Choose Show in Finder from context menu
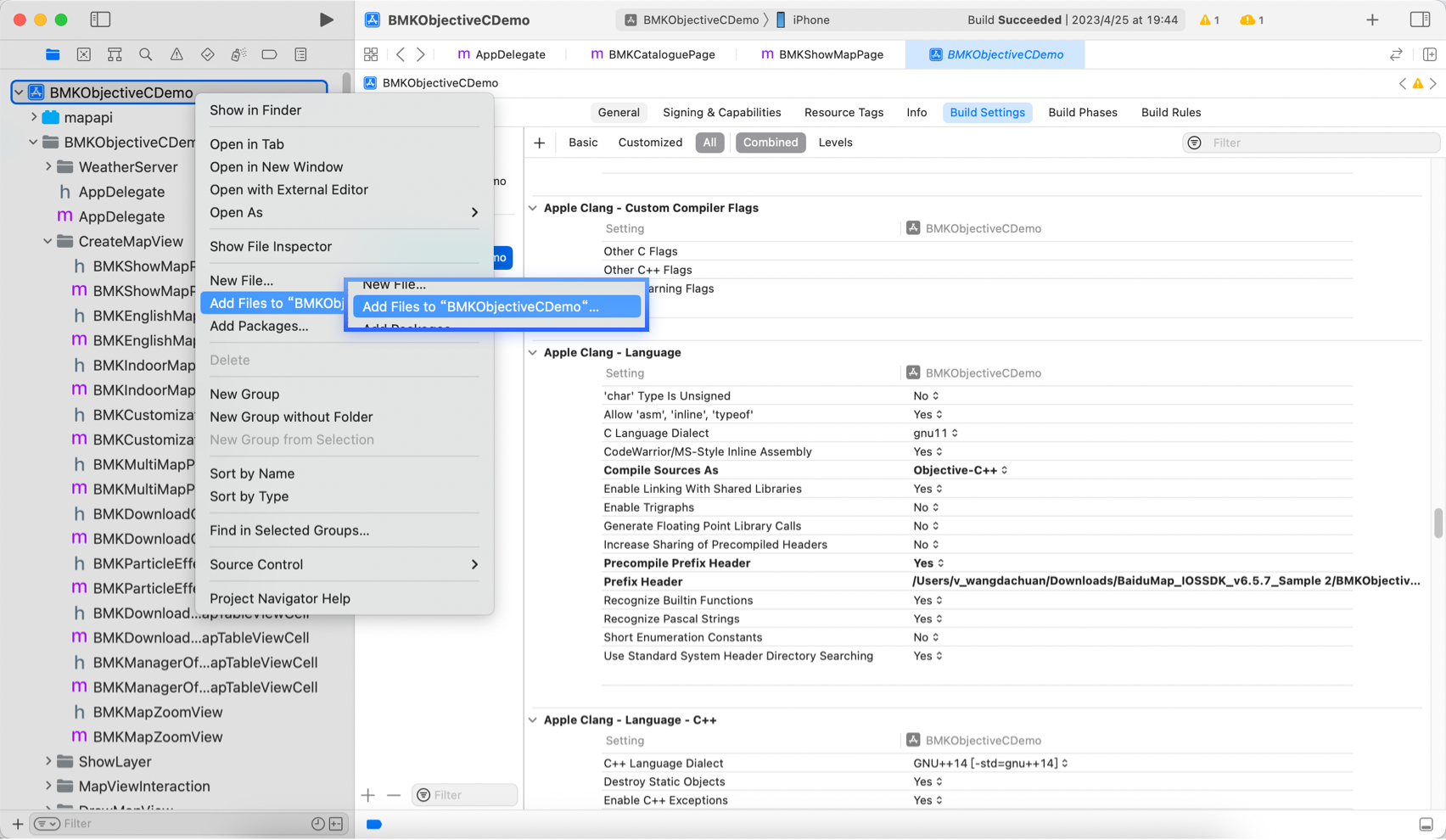Screen dimensions: 1446x840 click(255, 110)
